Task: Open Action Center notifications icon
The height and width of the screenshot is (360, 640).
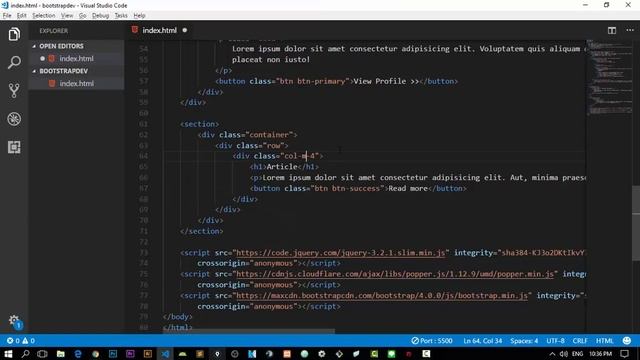Action: [624, 354]
